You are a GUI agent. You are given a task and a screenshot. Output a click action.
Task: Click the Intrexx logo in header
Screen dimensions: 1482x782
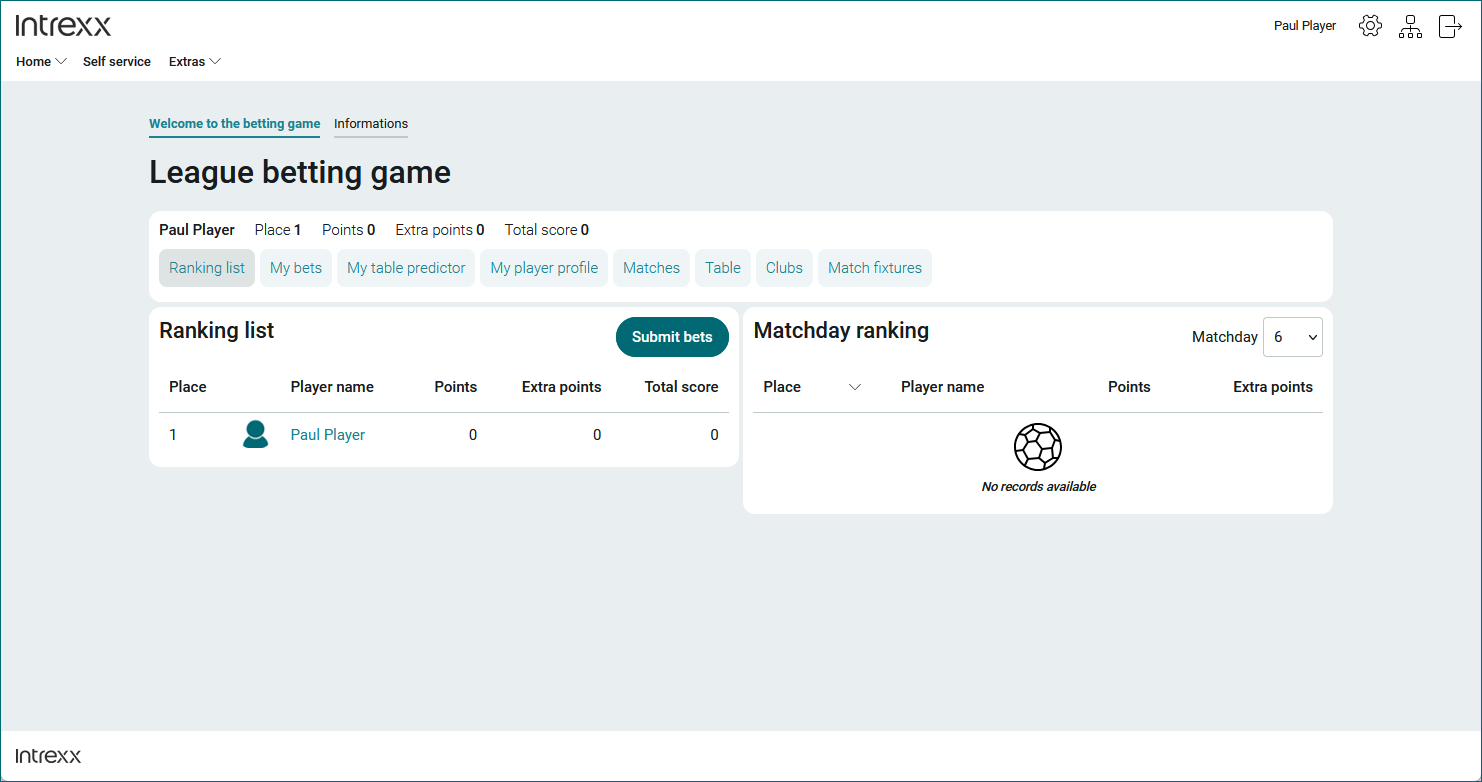tap(64, 26)
